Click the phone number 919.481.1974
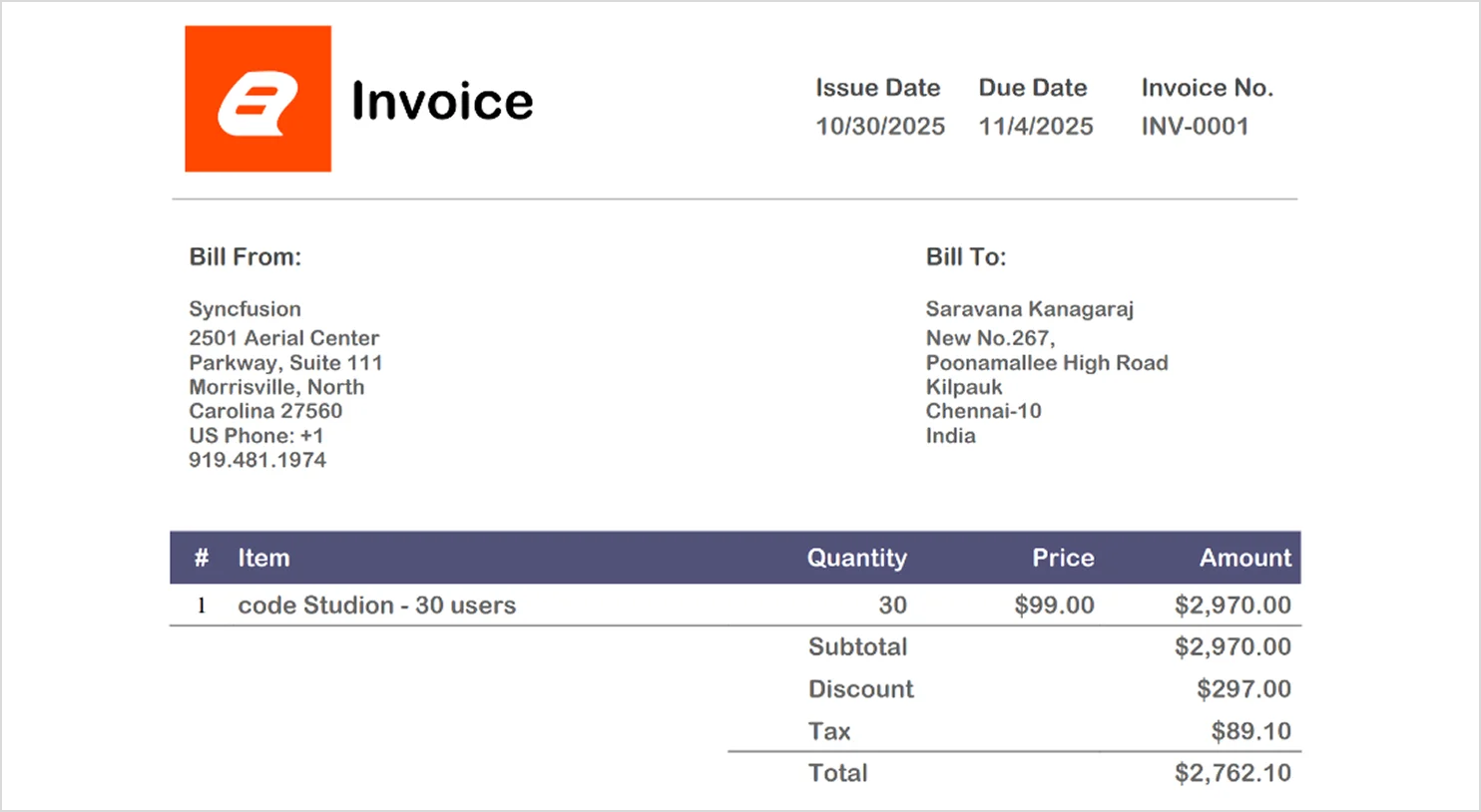 tap(257, 460)
